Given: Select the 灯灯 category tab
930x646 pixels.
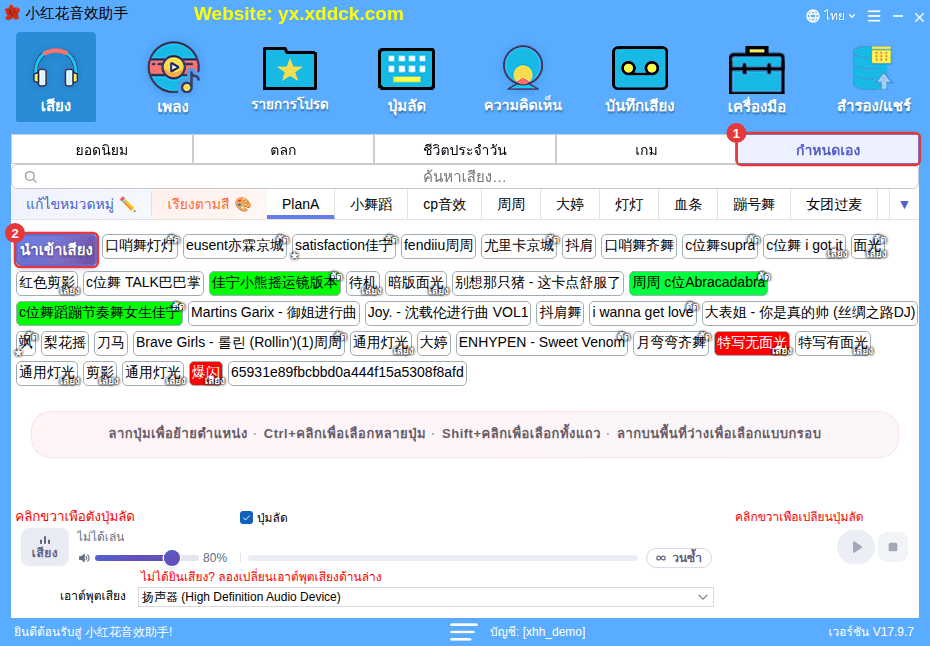Looking at the screenshot, I should [x=629, y=205].
